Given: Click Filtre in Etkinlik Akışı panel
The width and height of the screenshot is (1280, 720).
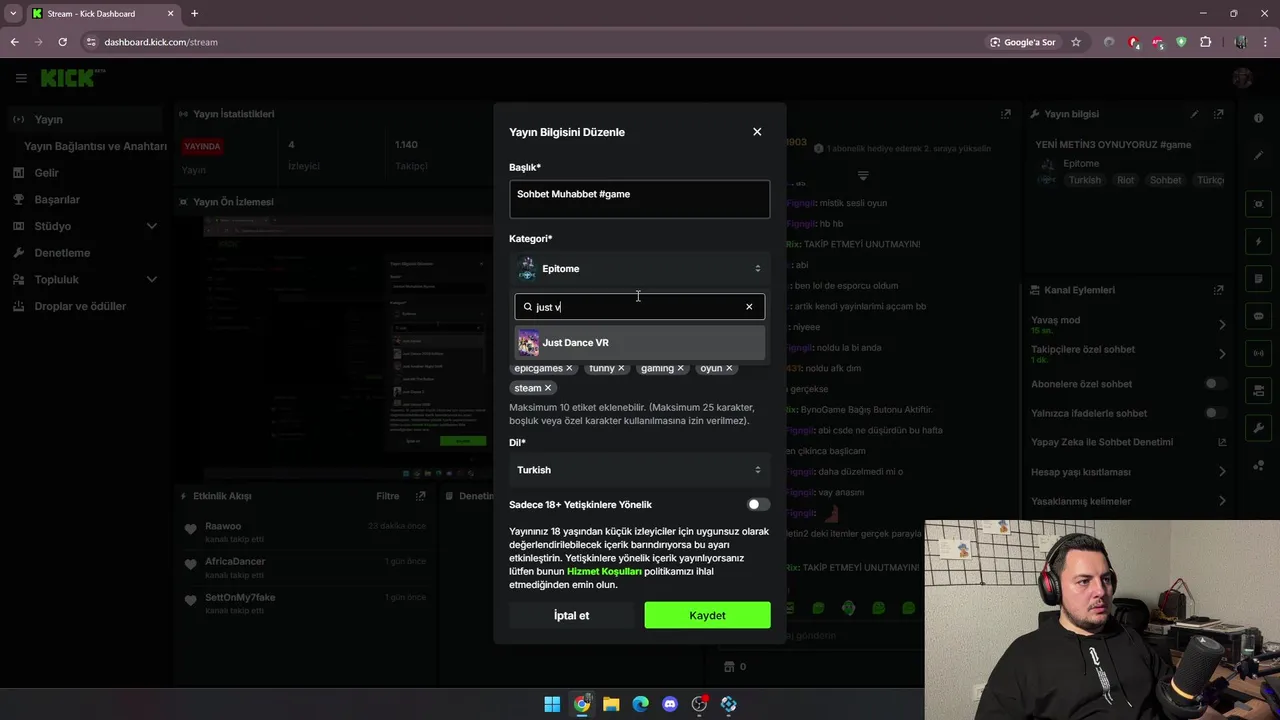Looking at the screenshot, I should [x=387, y=496].
